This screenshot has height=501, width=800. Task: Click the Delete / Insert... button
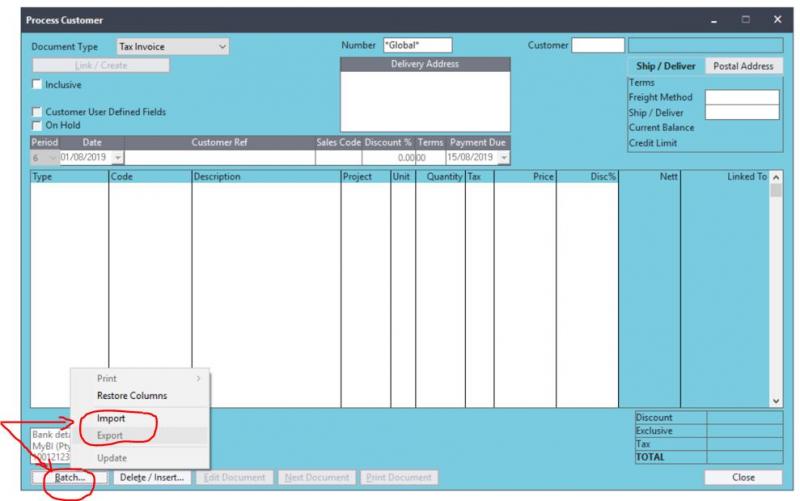(x=152, y=478)
